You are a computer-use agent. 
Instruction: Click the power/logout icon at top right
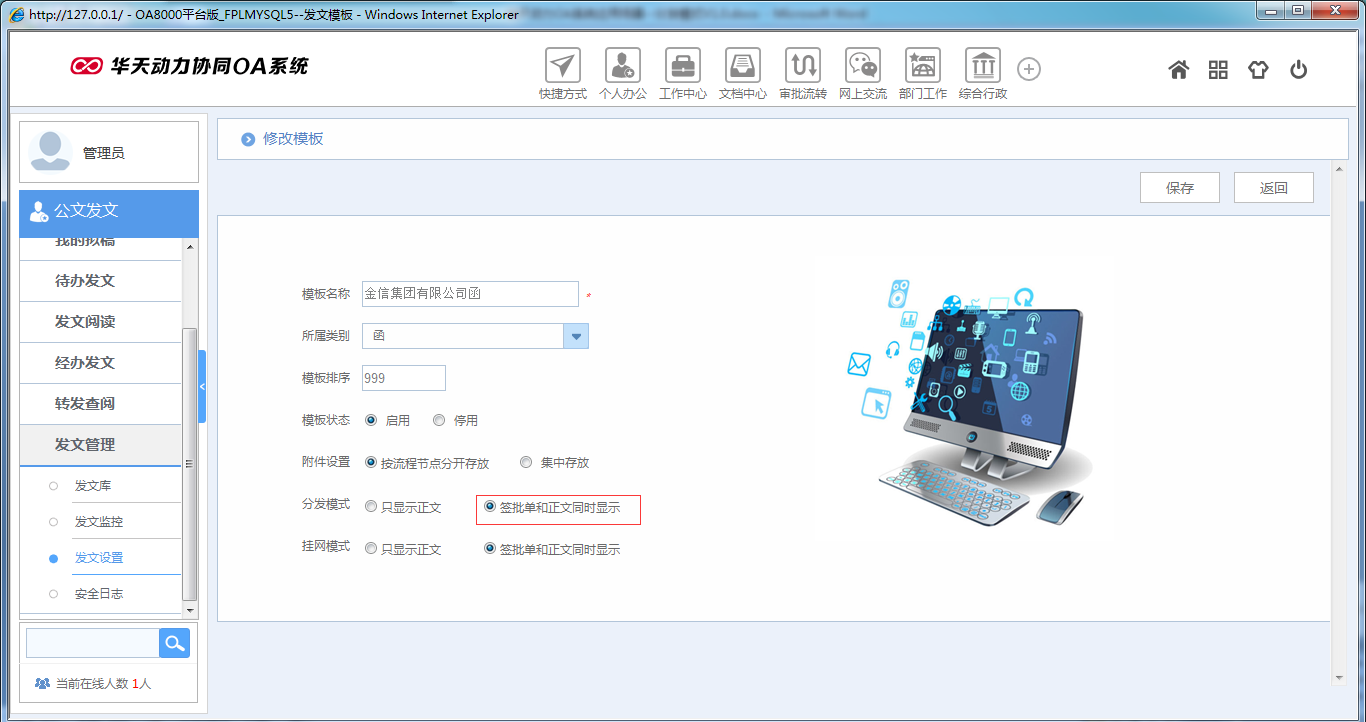pos(1298,69)
